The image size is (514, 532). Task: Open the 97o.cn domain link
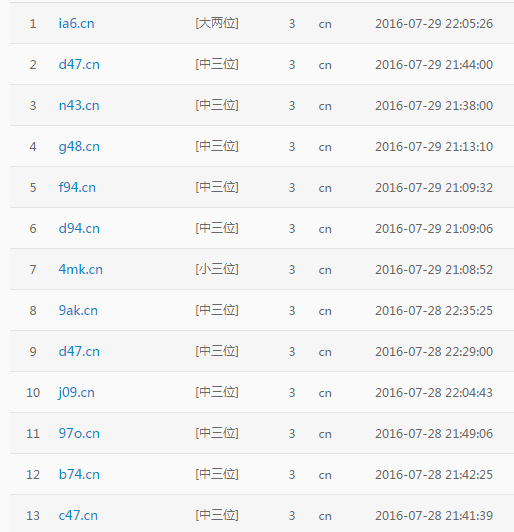click(x=79, y=433)
